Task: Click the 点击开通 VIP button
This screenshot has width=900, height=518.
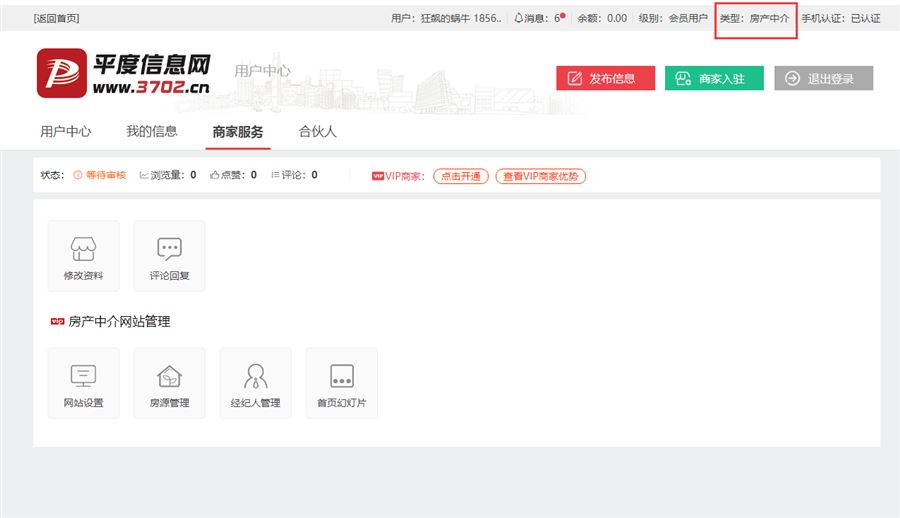Action: tap(460, 176)
